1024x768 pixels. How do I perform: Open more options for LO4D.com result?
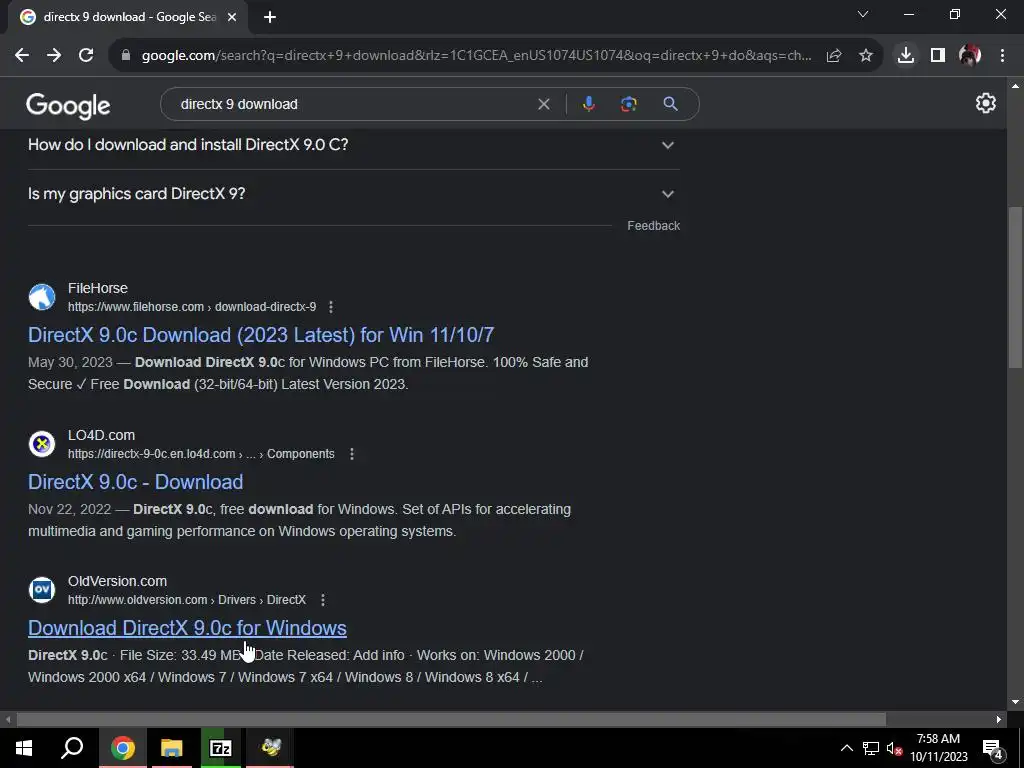pos(352,454)
